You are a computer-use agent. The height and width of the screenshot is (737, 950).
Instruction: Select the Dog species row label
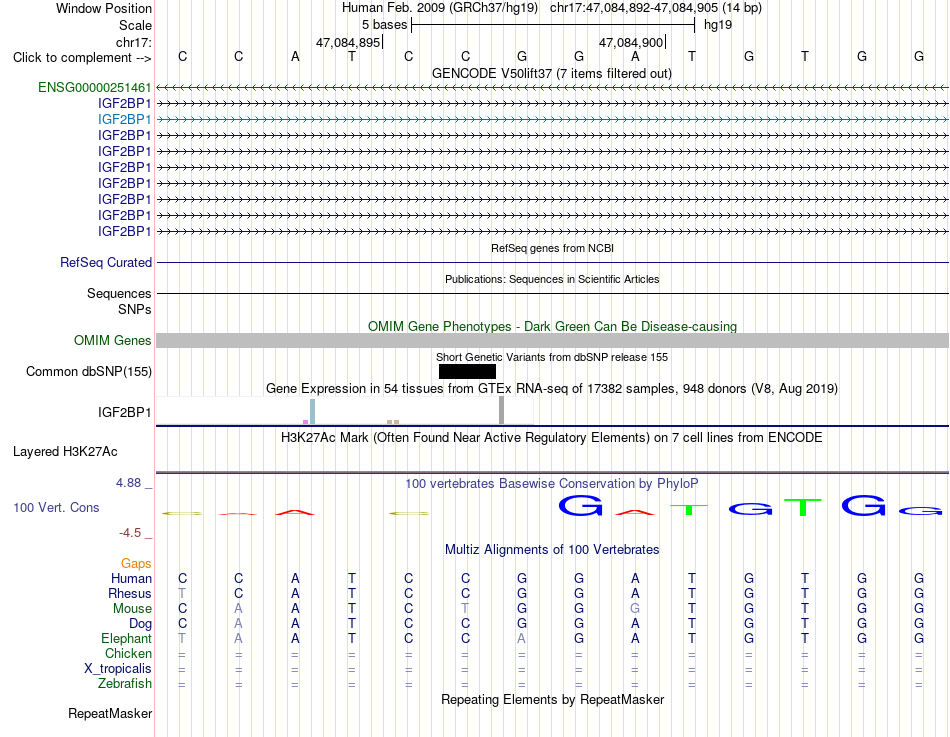141,624
